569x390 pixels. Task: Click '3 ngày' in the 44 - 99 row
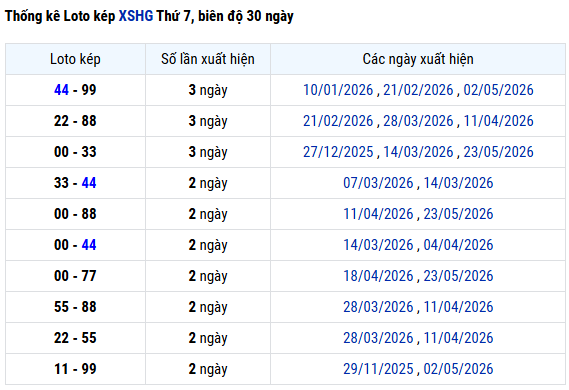click(208, 90)
